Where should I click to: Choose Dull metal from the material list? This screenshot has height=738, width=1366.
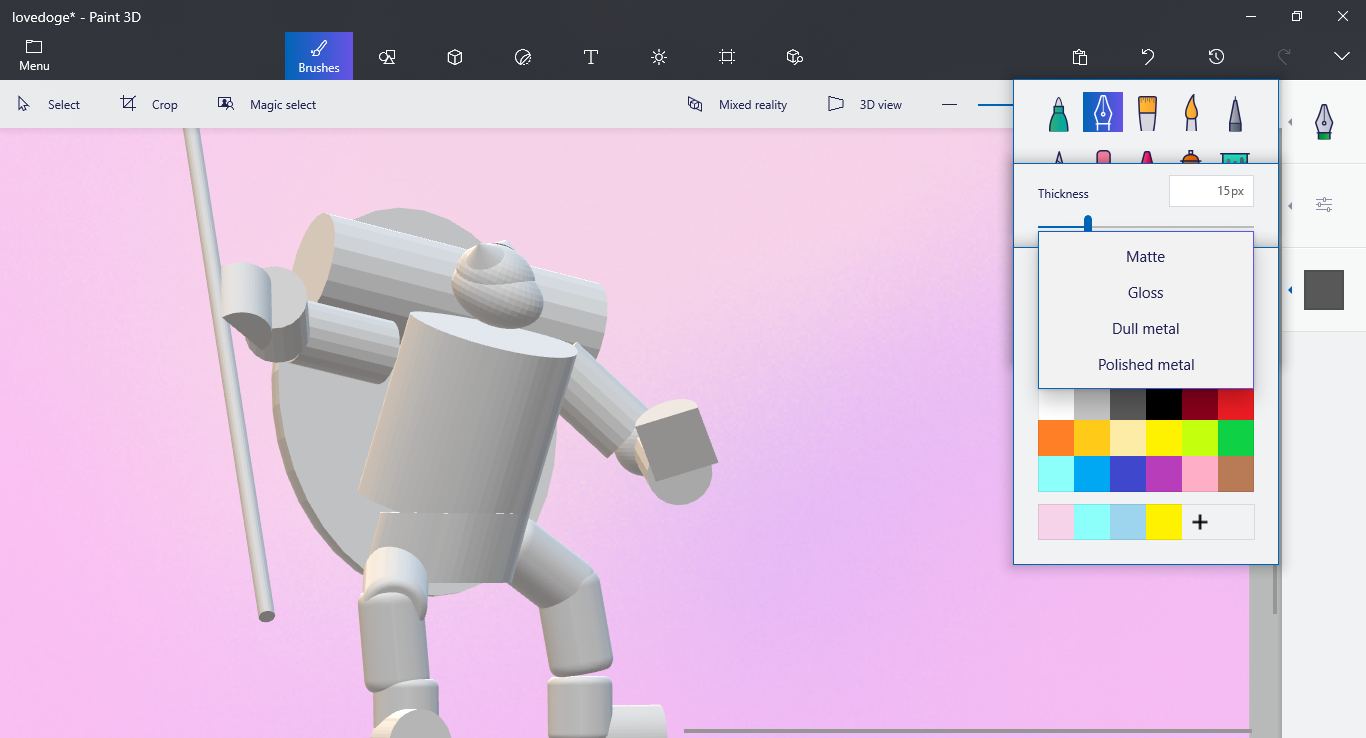tap(1146, 329)
